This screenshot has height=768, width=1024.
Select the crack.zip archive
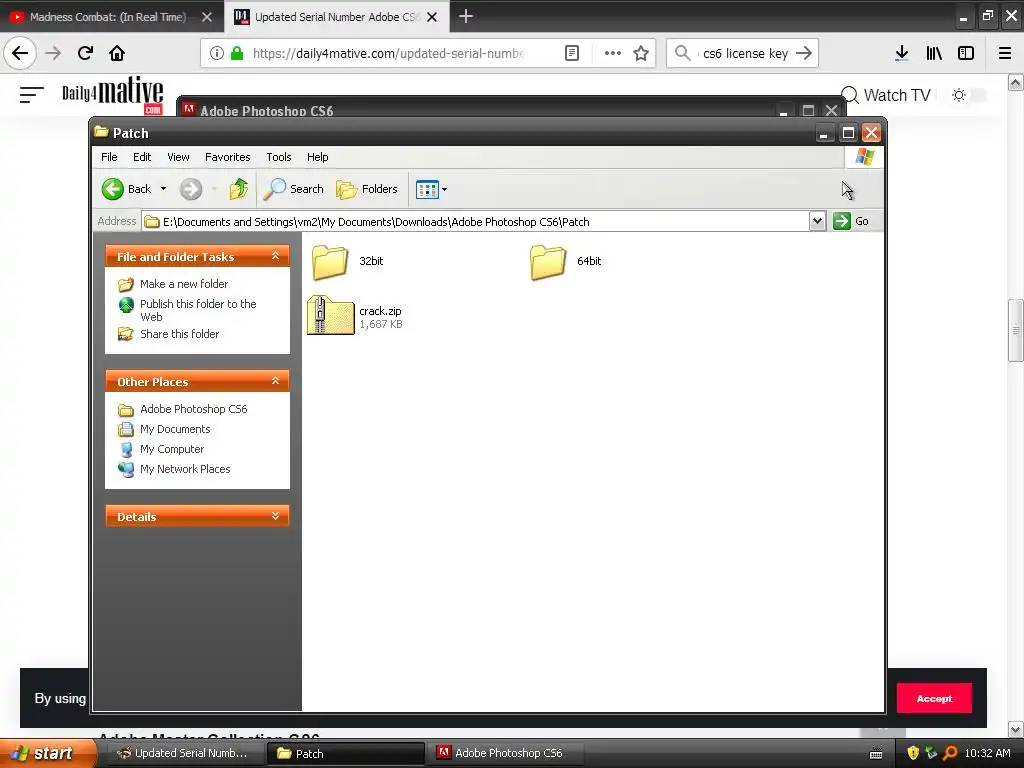(355, 316)
